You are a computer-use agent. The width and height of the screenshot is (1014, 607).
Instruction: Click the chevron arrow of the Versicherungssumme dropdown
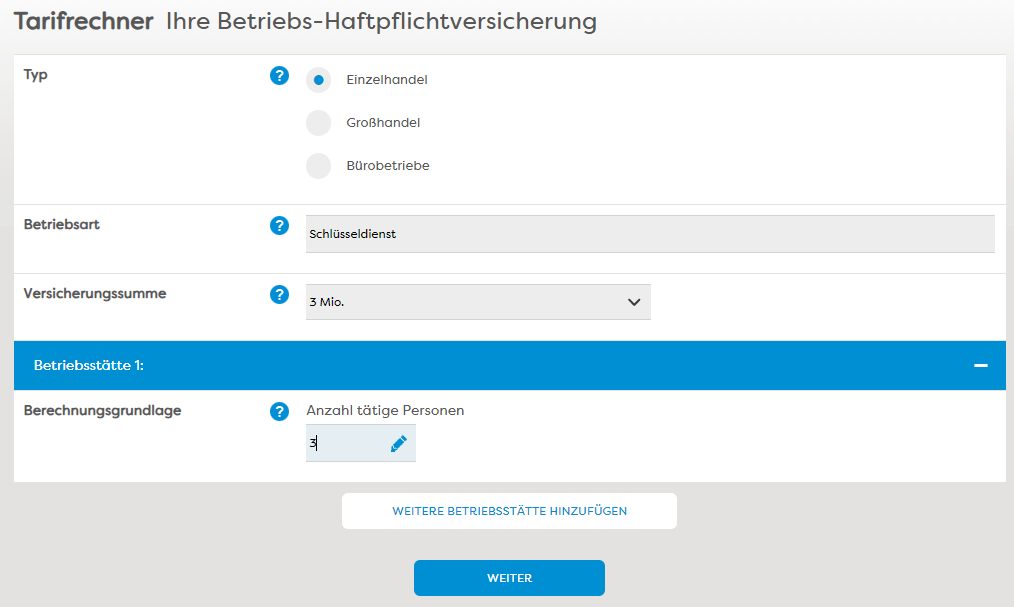click(x=634, y=302)
